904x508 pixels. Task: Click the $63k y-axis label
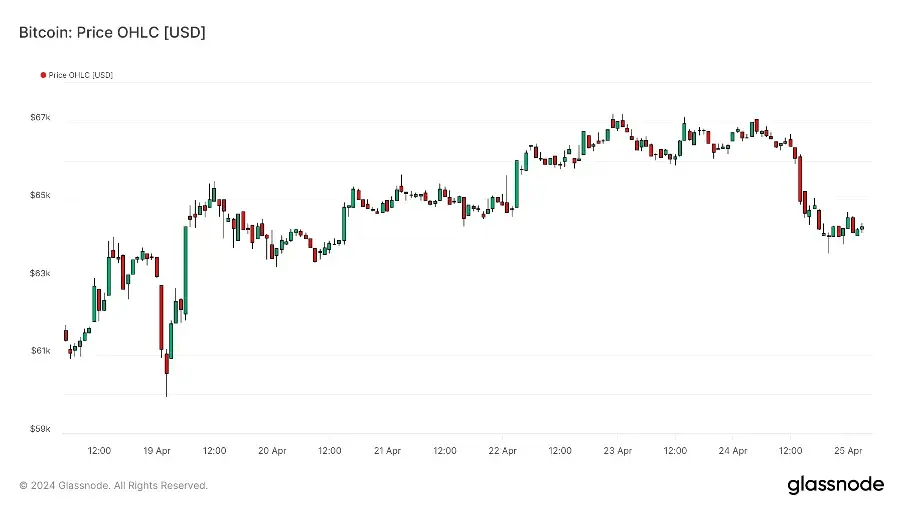pyautogui.click(x=40, y=273)
